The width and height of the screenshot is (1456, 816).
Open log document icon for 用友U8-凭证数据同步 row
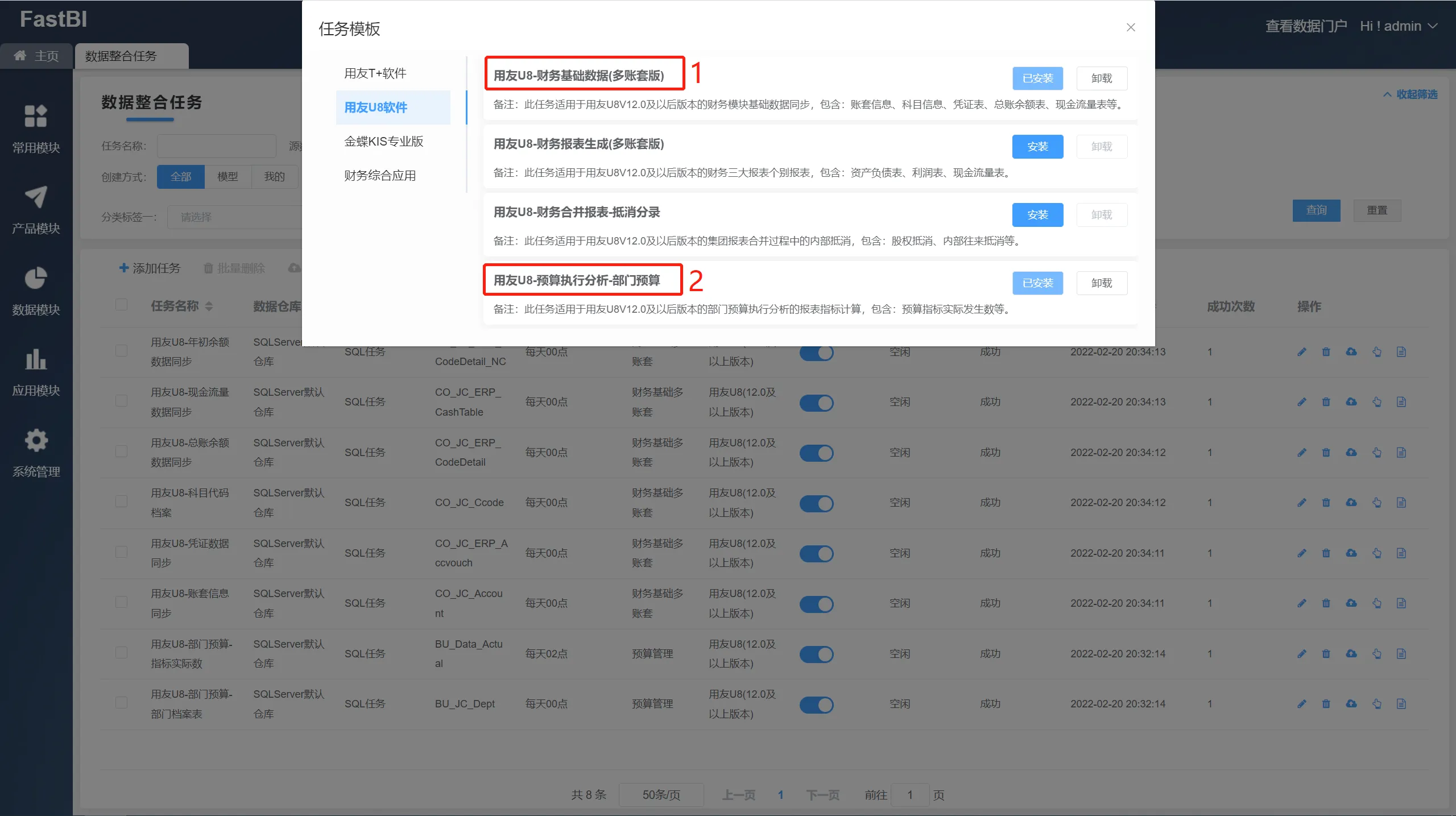tap(1401, 553)
